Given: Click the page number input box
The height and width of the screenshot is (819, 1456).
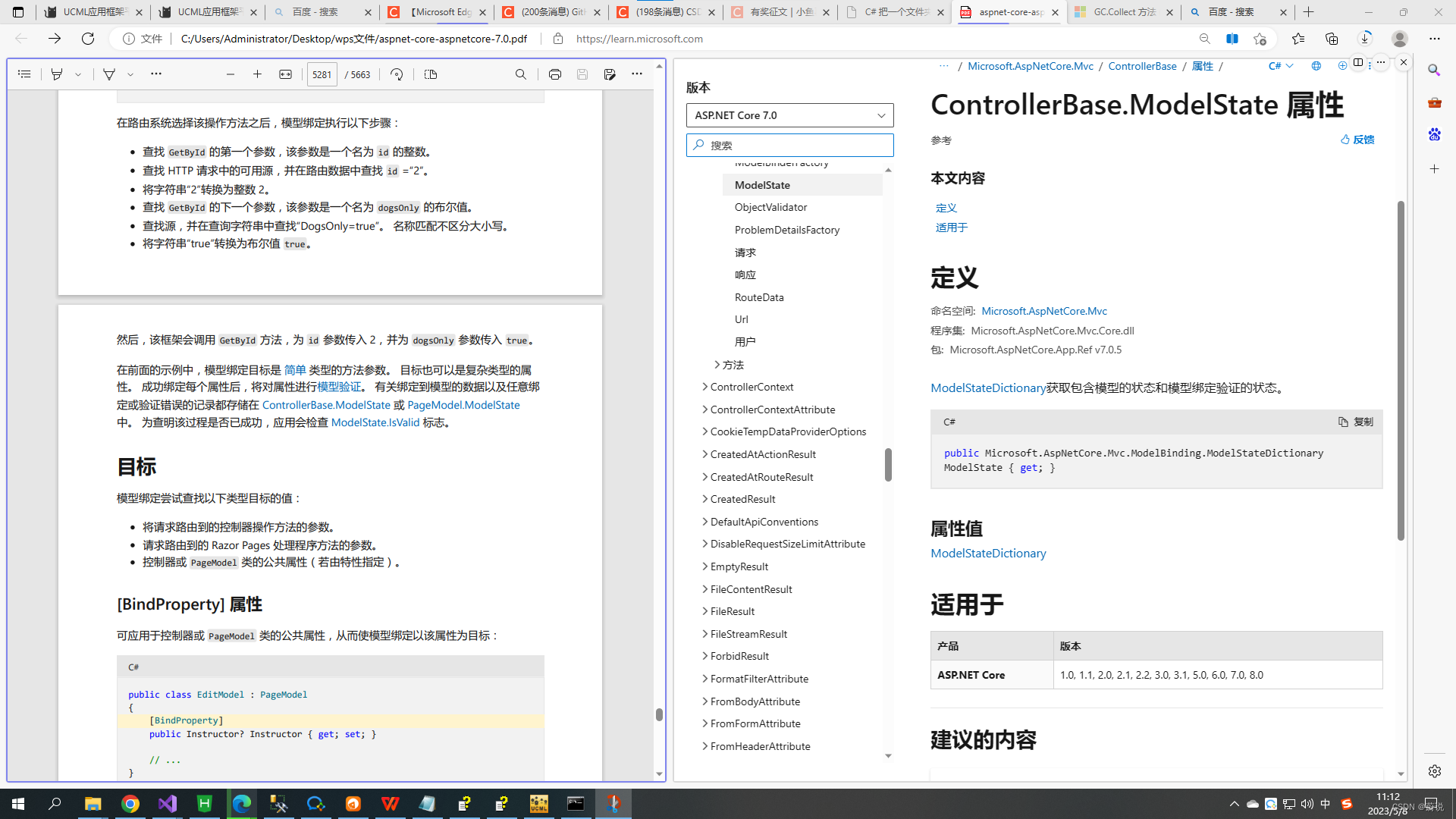Looking at the screenshot, I should click(322, 74).
